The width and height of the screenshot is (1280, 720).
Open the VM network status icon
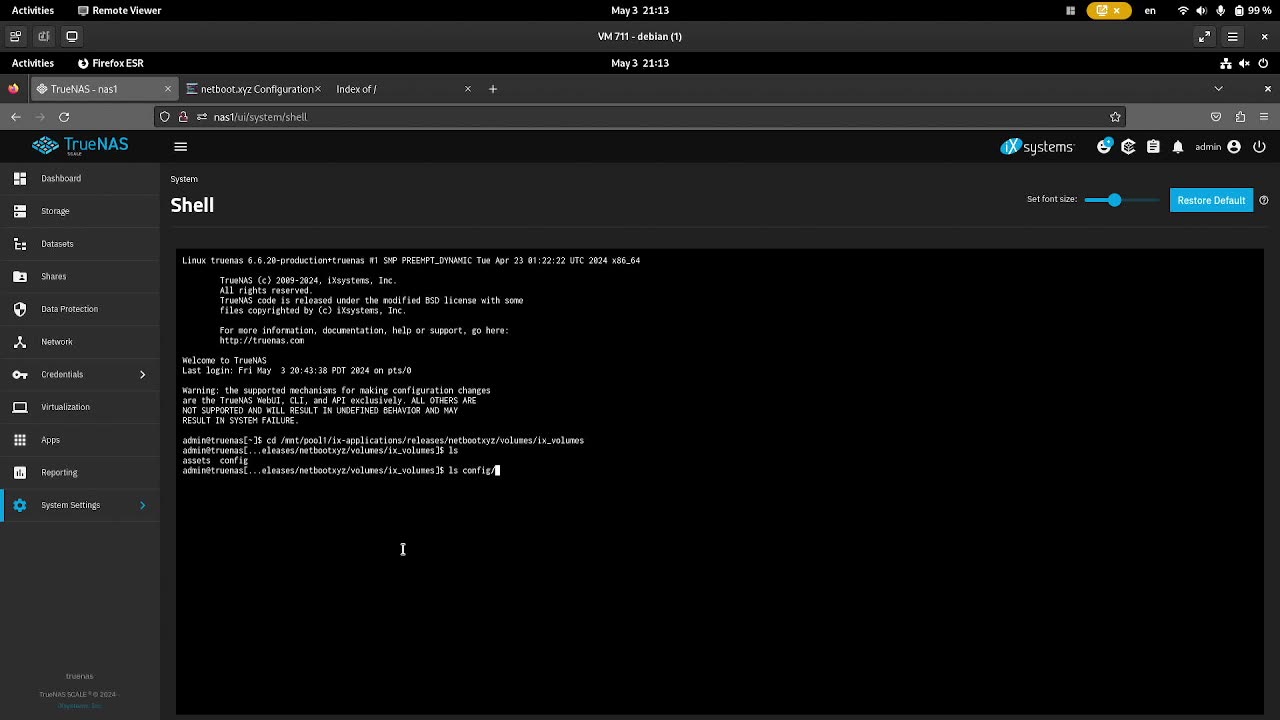click(1226, 63)
